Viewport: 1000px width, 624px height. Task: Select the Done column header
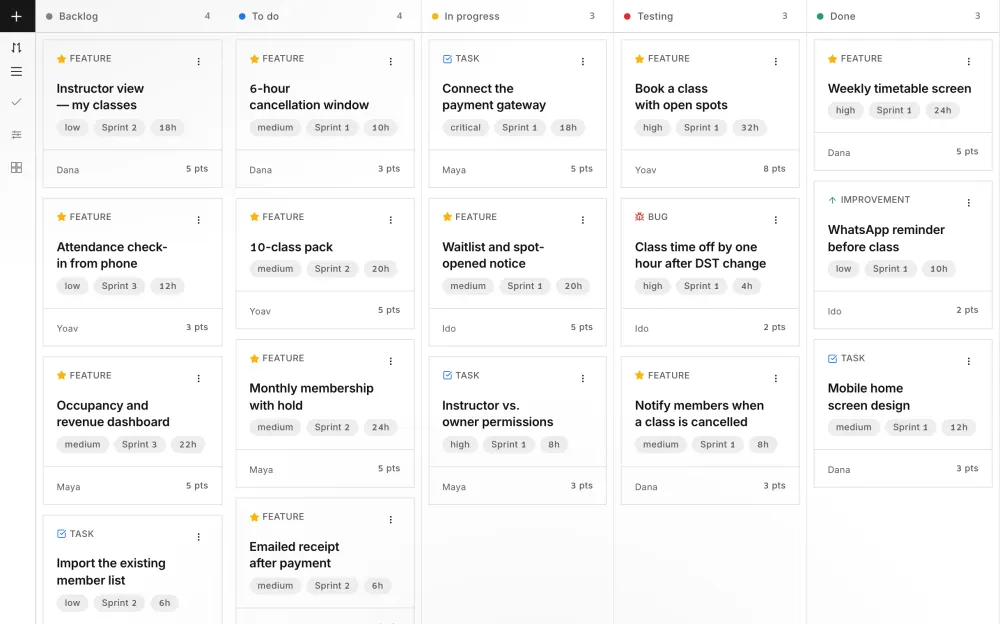pyautogui.click(x=842, y=16)
